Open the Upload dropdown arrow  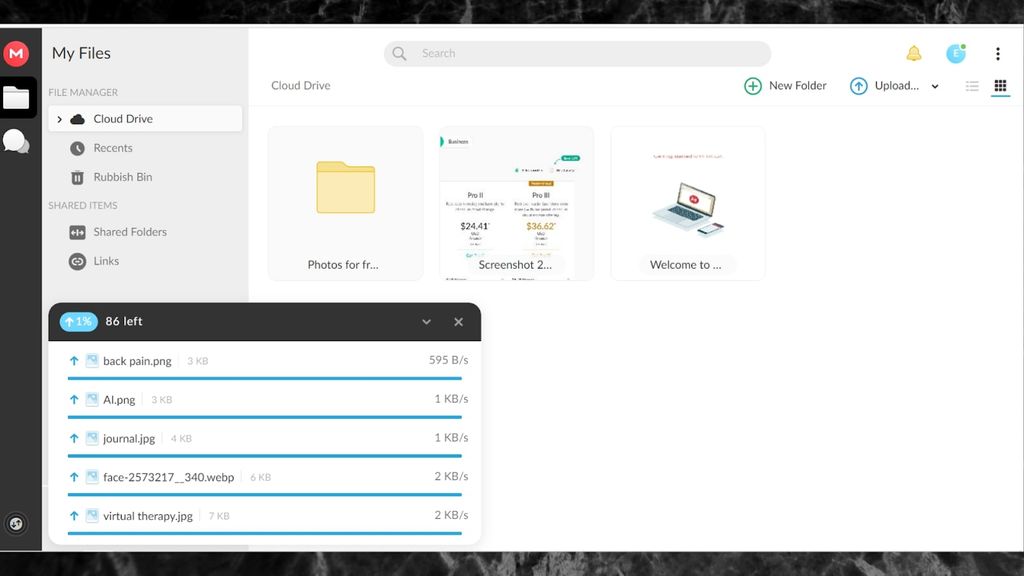[934, 86]
